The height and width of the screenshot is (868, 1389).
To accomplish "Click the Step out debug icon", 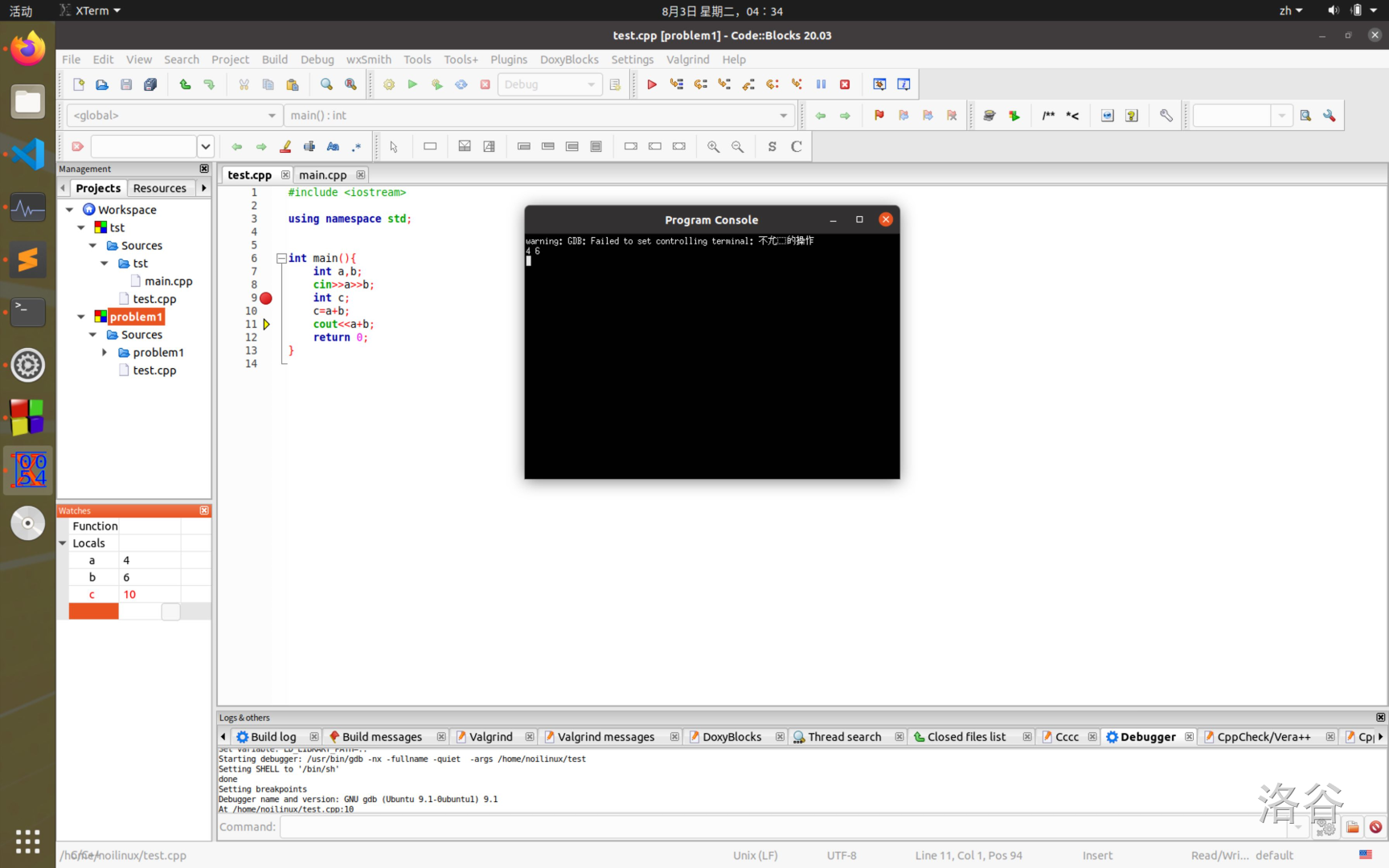I will click(x=748, y=84).
